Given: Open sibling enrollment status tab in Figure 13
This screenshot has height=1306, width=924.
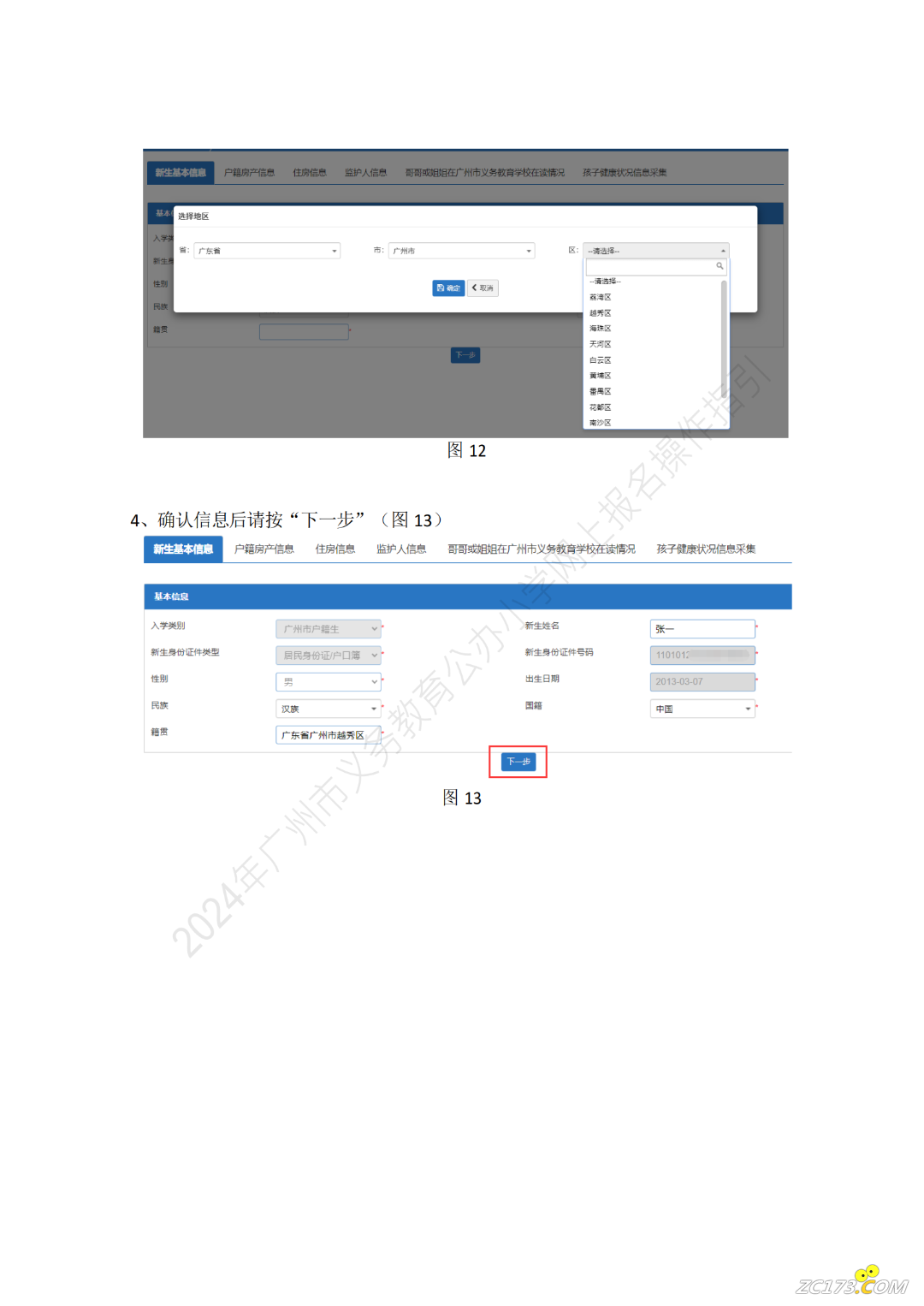Looking at the screenshot, I should (542, 549).
